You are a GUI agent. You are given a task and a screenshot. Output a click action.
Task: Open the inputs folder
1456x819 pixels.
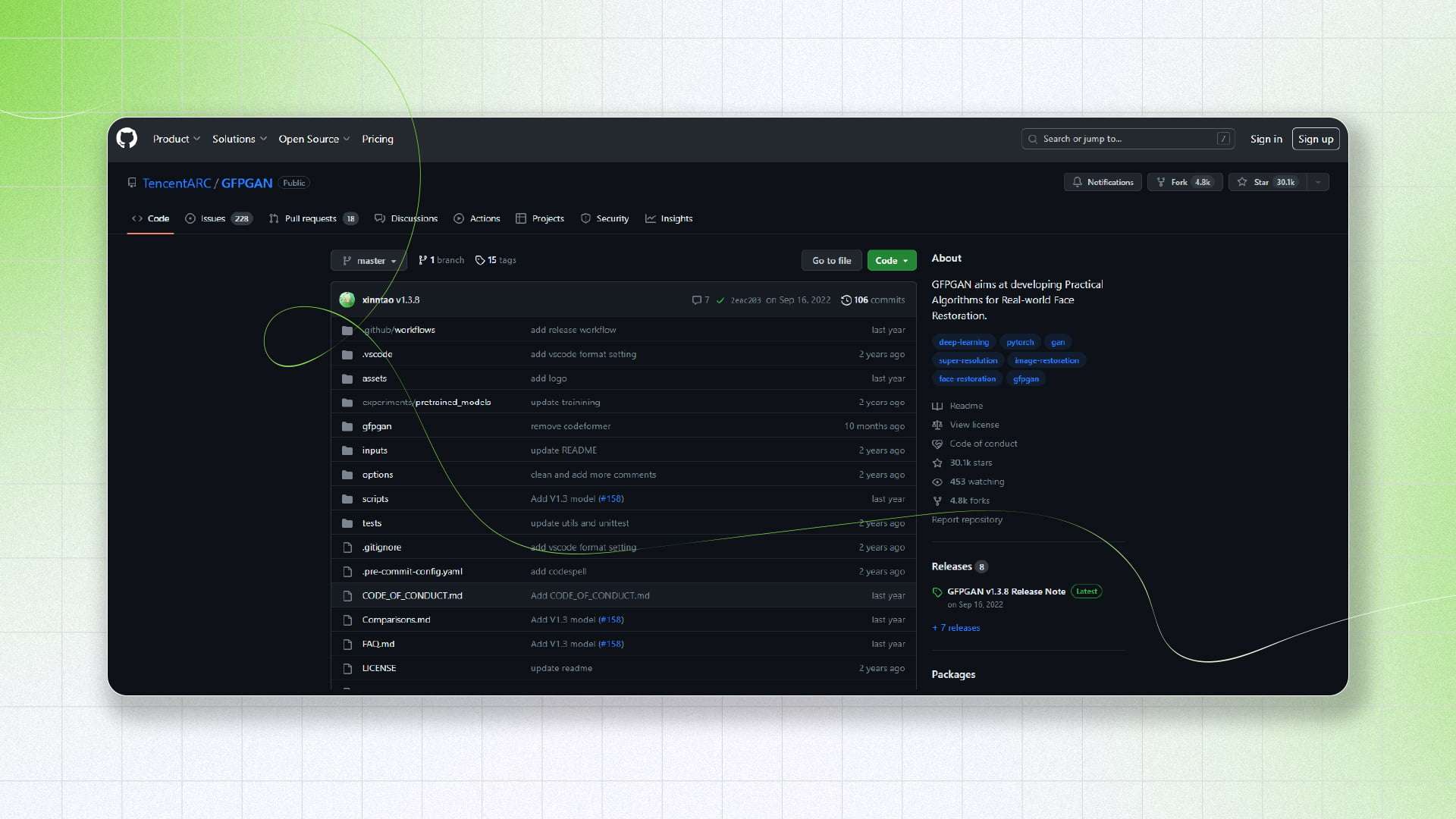tap(375, 450)
